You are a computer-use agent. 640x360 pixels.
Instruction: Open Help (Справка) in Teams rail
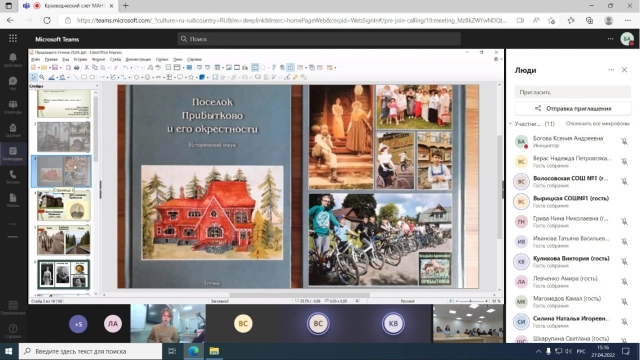tap(13, 331)
